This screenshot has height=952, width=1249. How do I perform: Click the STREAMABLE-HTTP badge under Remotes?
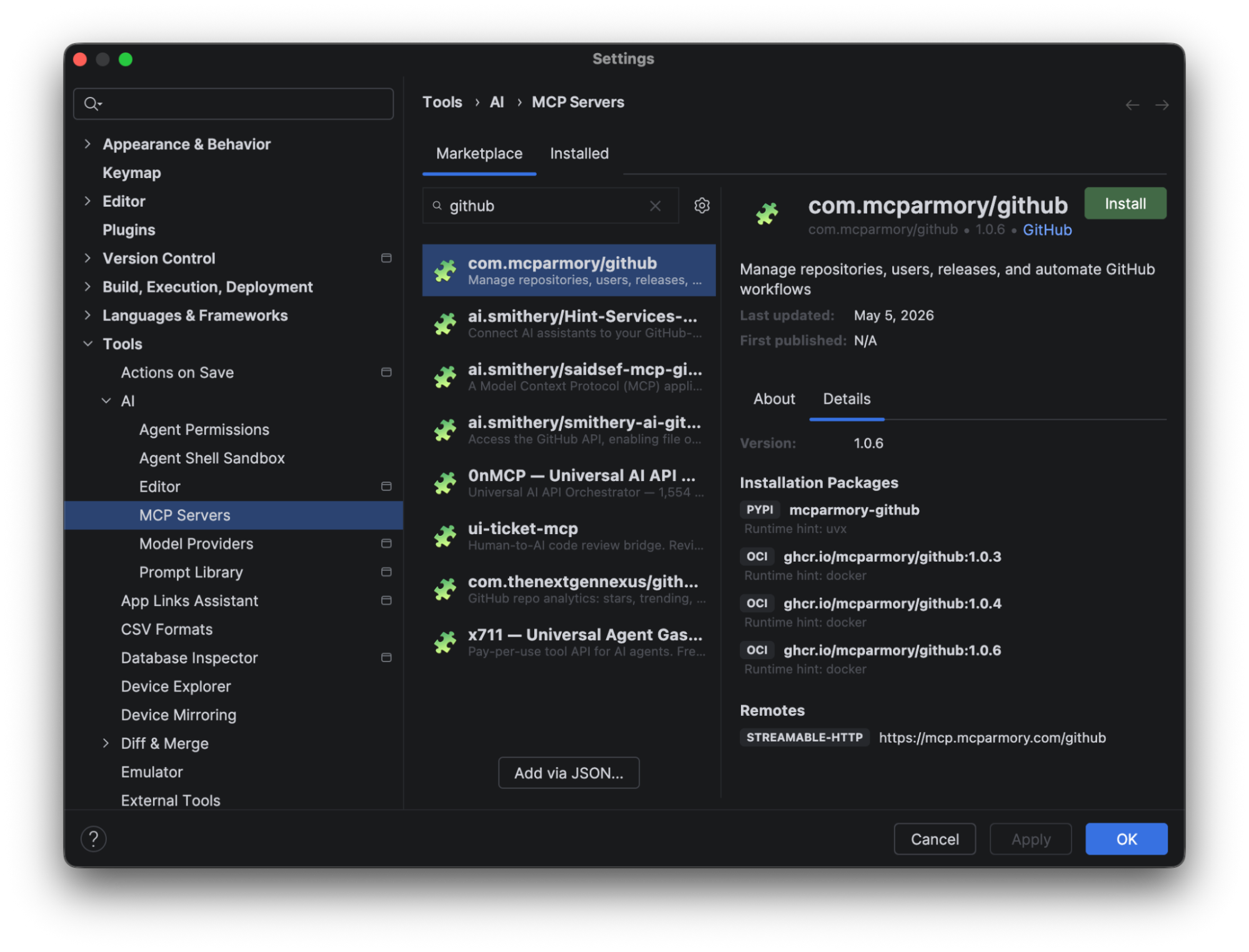point(804,738)
